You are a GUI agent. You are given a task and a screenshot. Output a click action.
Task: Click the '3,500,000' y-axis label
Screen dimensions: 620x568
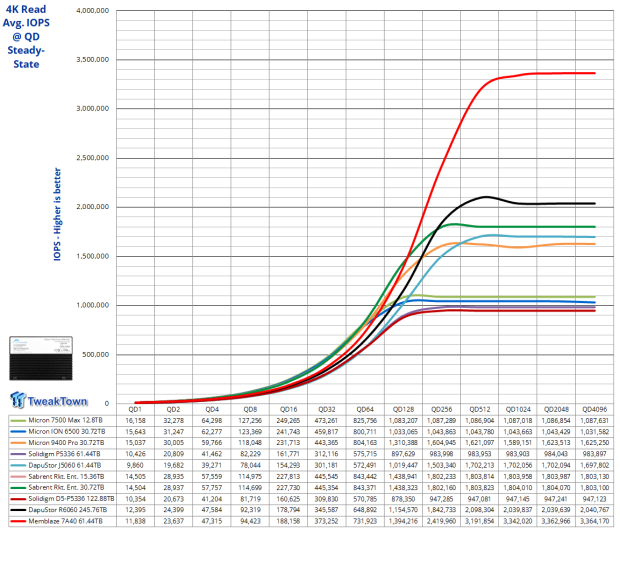click(93, 60)
